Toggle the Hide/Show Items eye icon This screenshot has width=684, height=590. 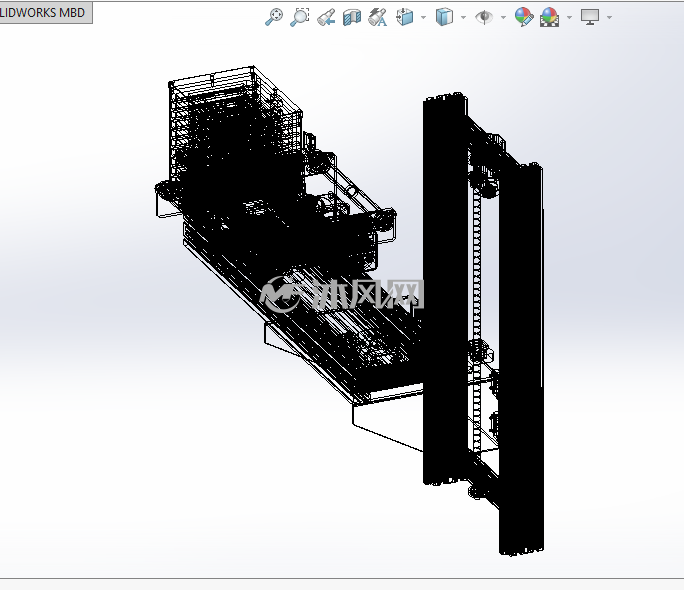484,17
